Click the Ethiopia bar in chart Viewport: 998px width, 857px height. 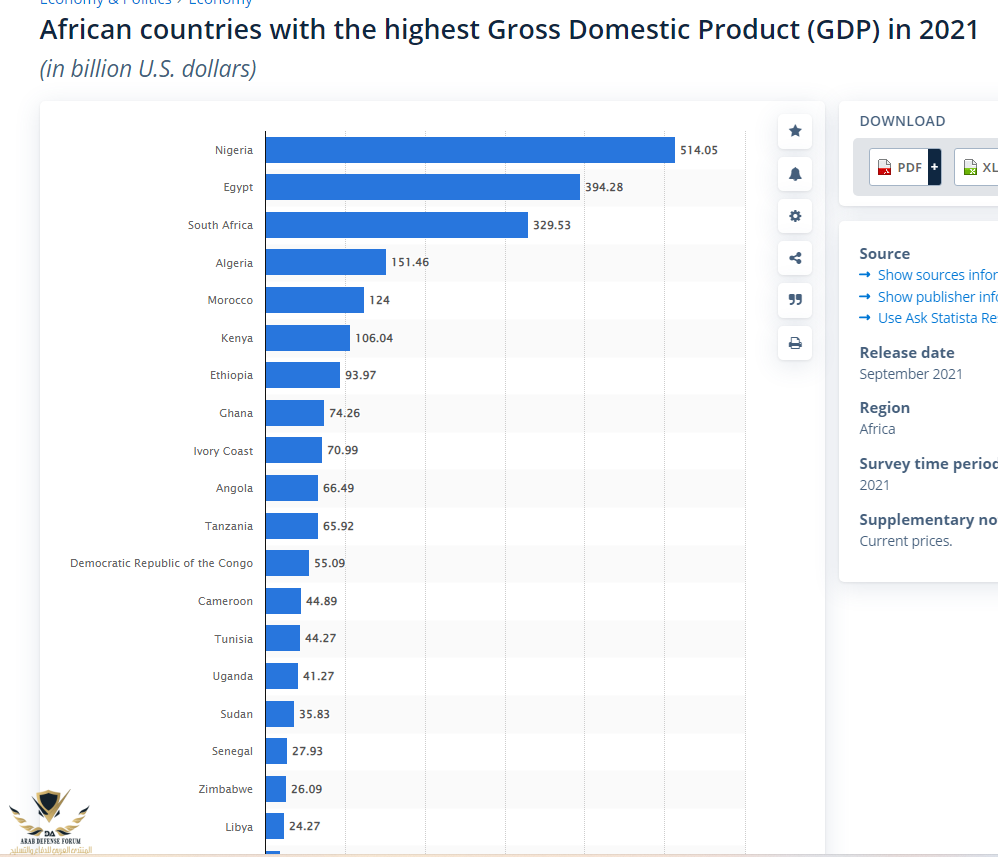coord(302,375)
